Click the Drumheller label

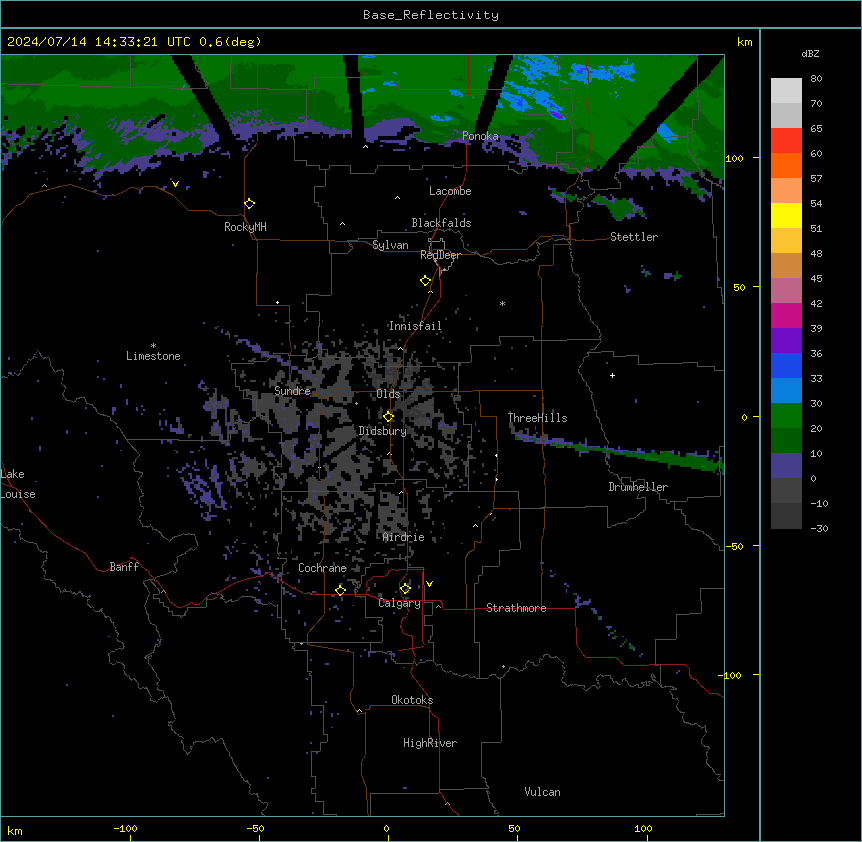(x=638, y=487)
